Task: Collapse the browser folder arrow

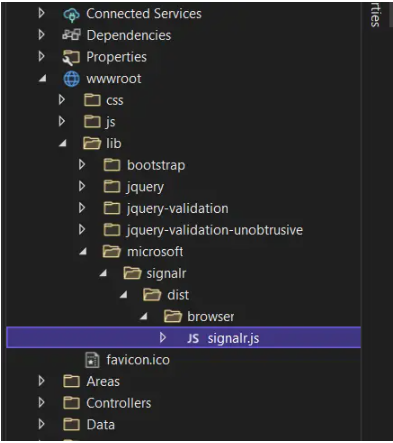Action: tap(144, 317)
